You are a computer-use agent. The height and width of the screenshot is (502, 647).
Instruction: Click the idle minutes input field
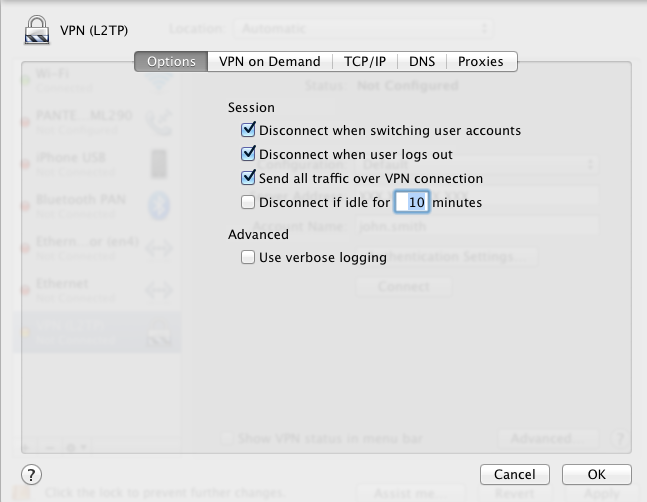(412, 202)
